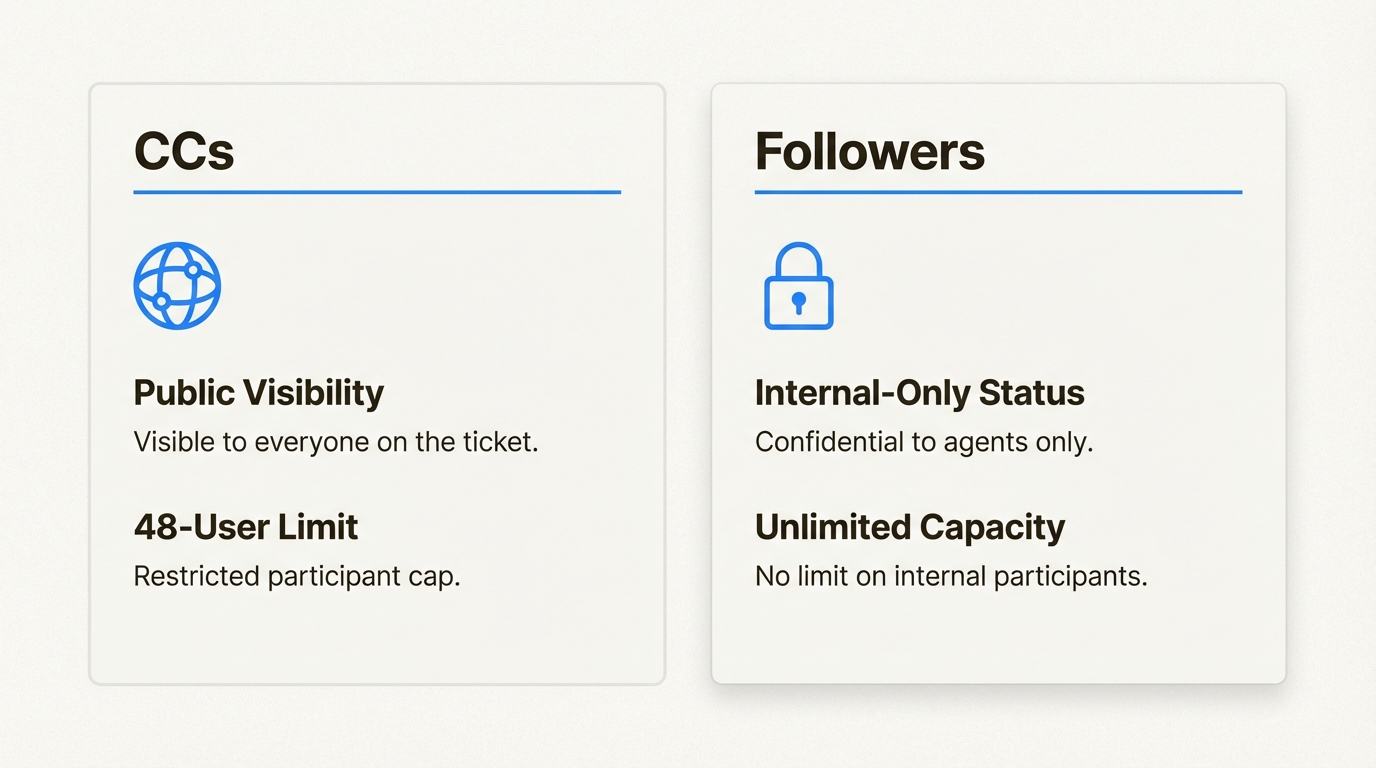Click the text "Confidential to agents only."
Image resolution: width=1376 pixels, height=768 pixels.
[924, 442]
